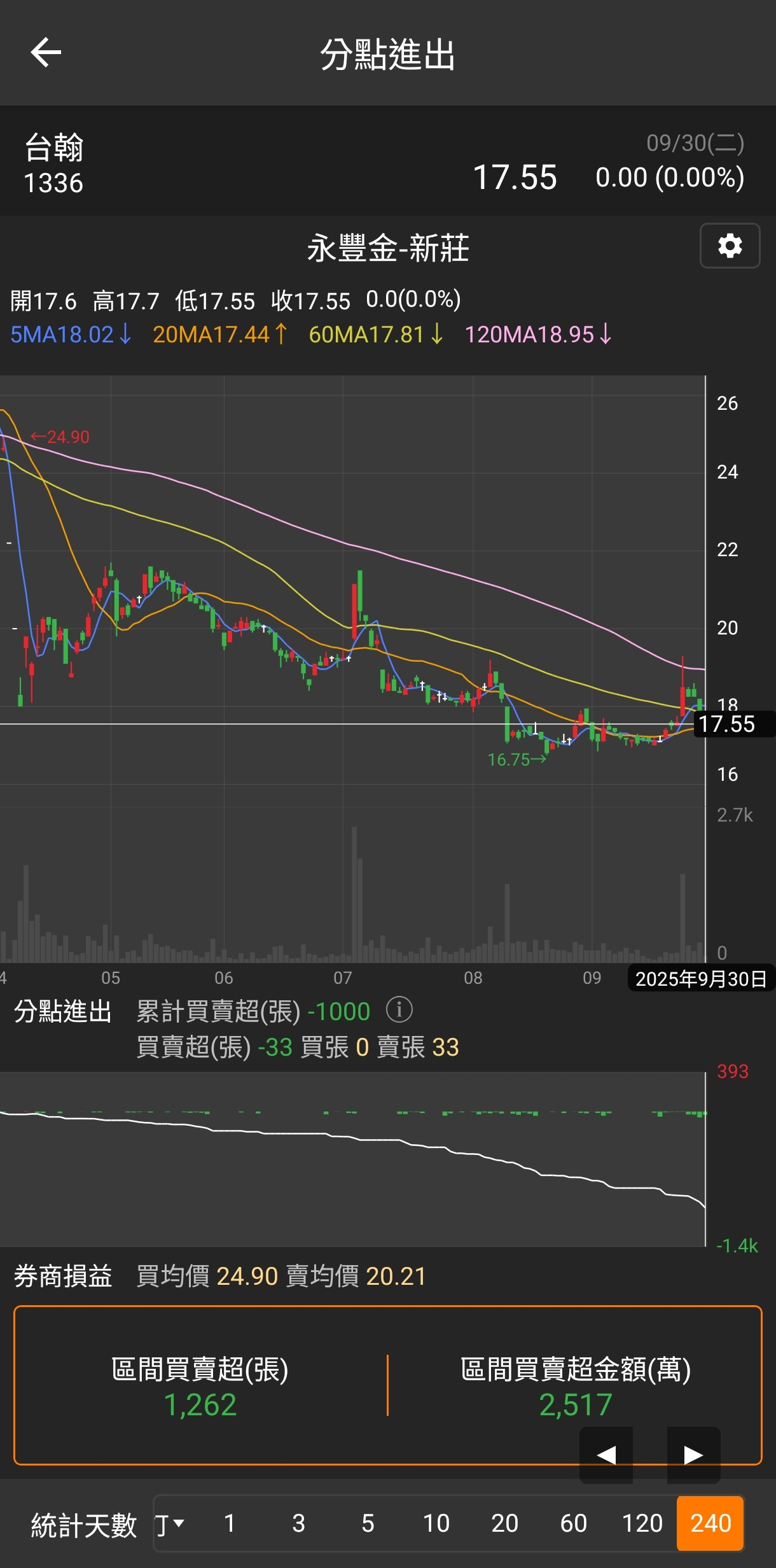Tap the back arrow icon
Viewport: 776px width, 1568px height.
pos(46,52)
